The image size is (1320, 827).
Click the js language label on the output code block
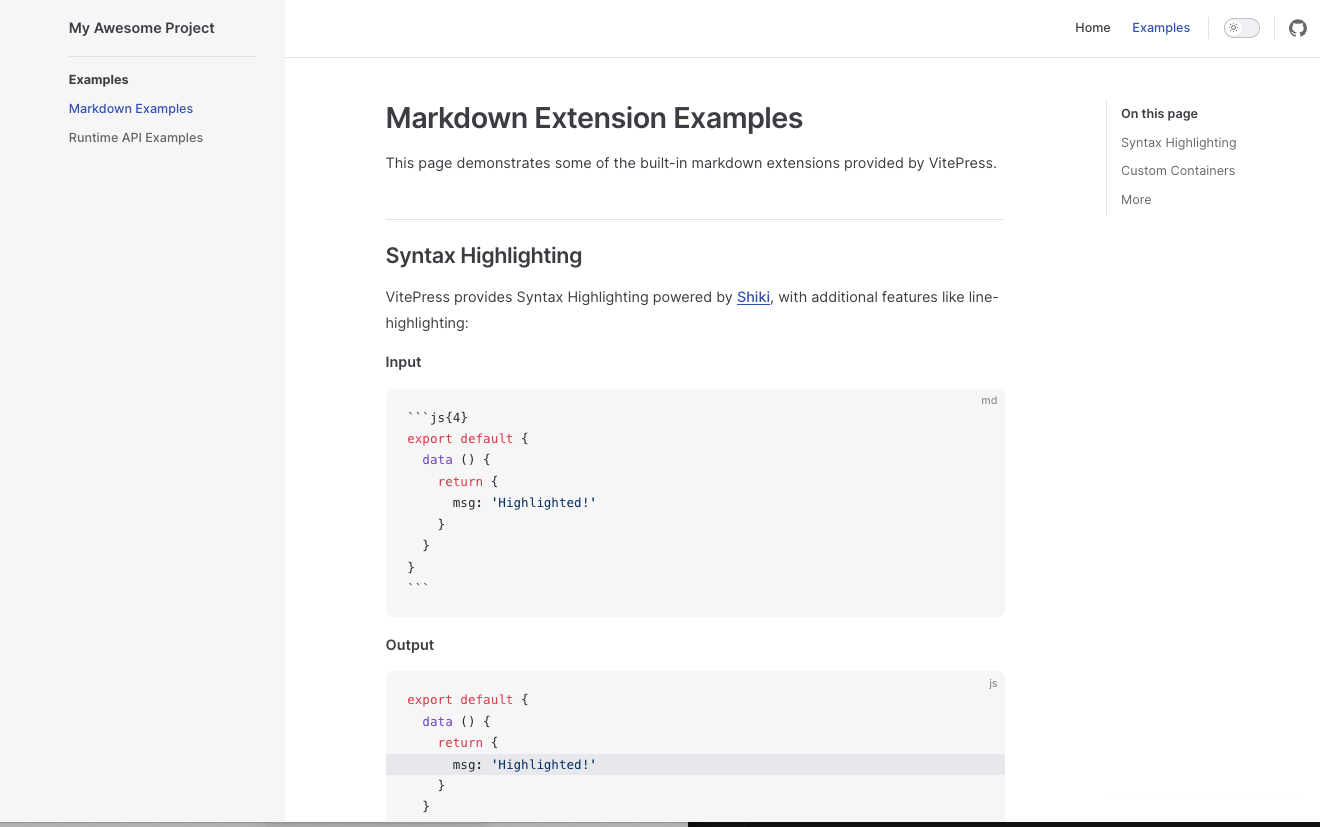(992, 684)
